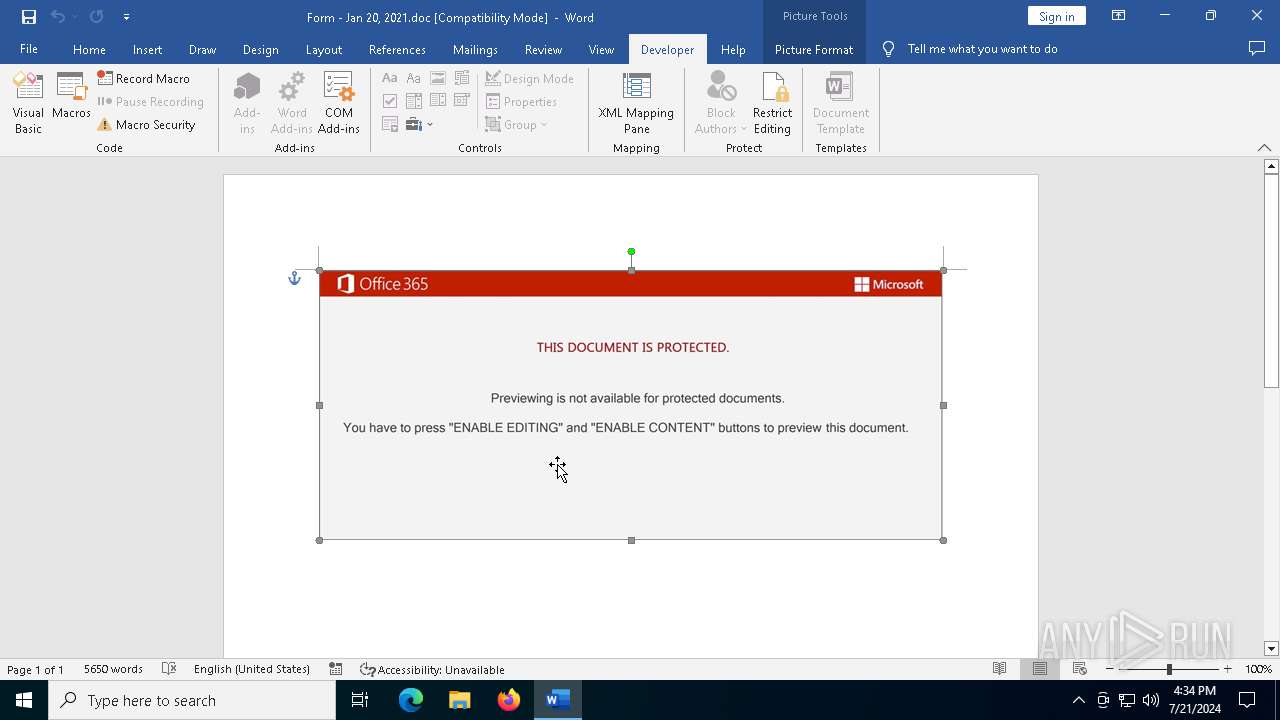Save the document from Quick Access Toolbar

(x=29, y=16)
